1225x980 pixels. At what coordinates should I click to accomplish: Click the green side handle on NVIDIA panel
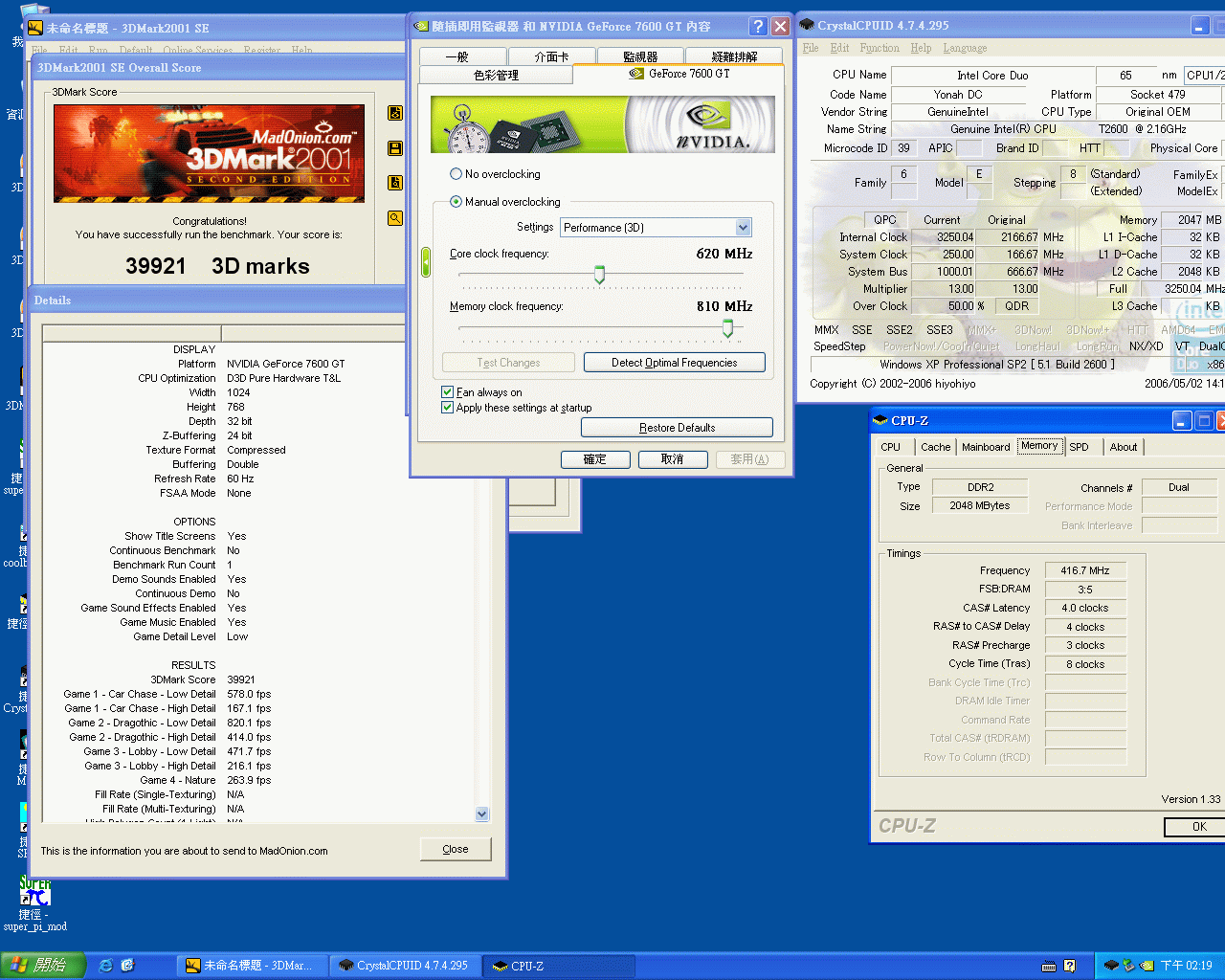(426, 262)
